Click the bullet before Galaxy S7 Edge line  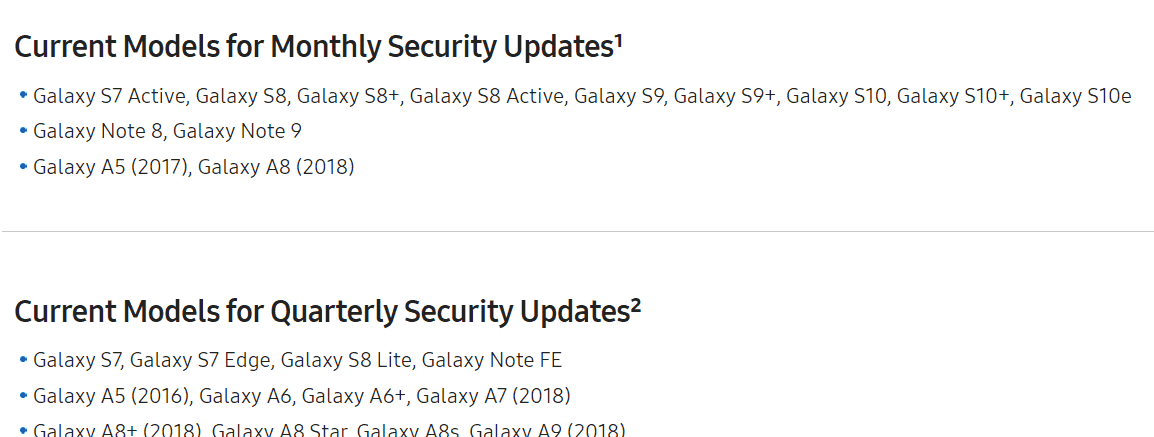[23, 359]
